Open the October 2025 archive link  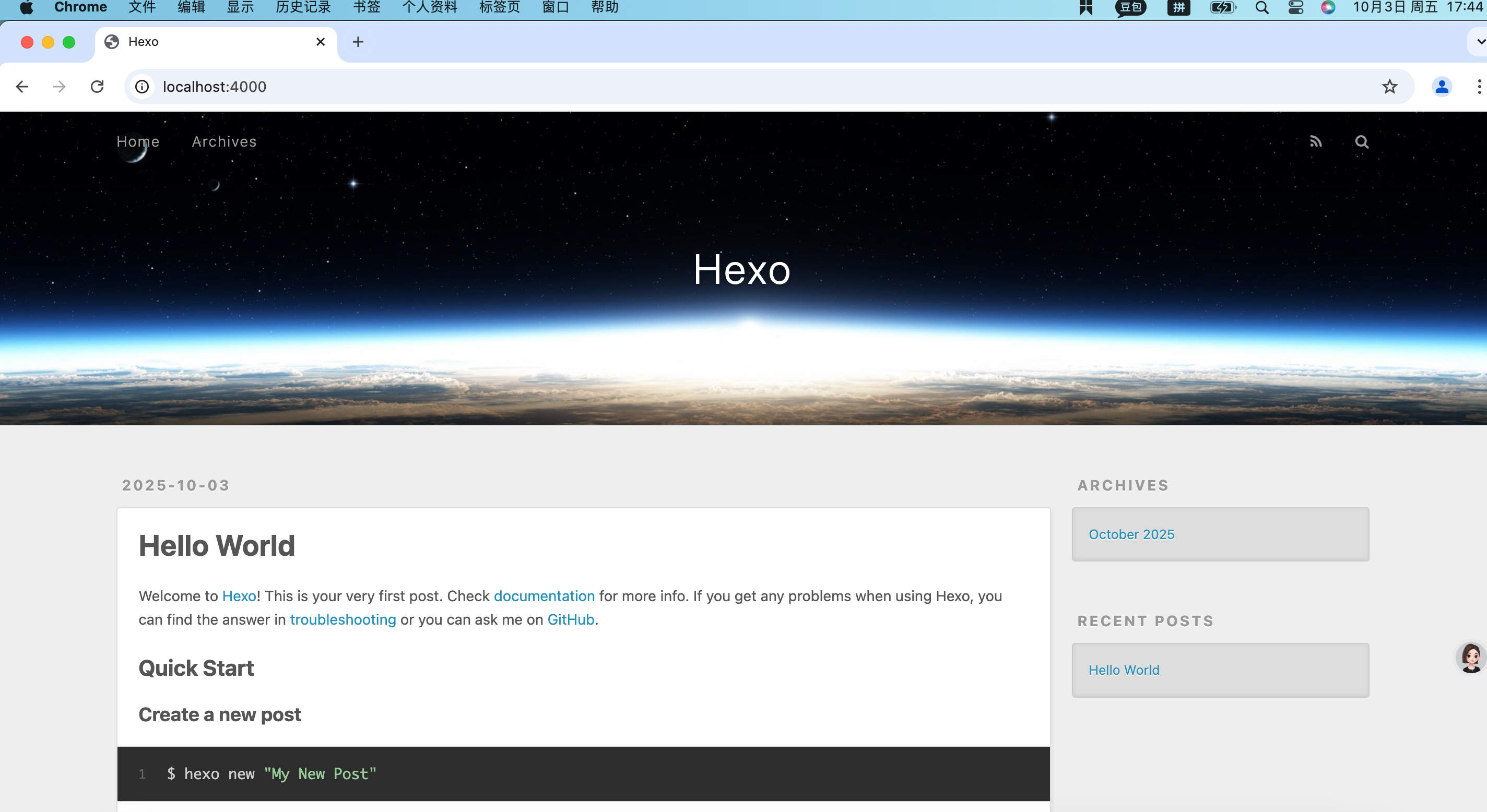[x=1131, y=534]
